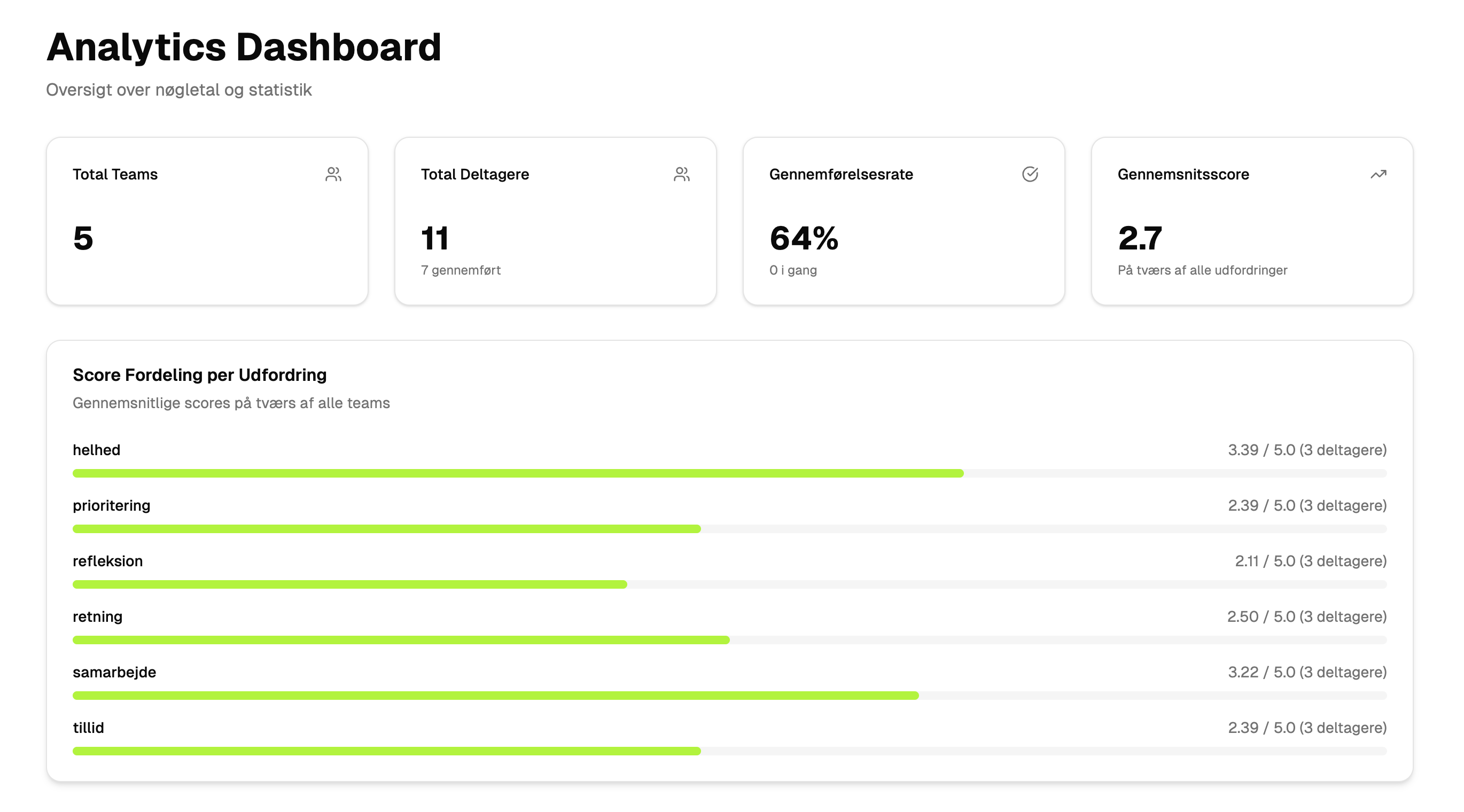Viewport: 1464px width, 812px height.
Task: Click the retning progress bar
Action: 729,641
